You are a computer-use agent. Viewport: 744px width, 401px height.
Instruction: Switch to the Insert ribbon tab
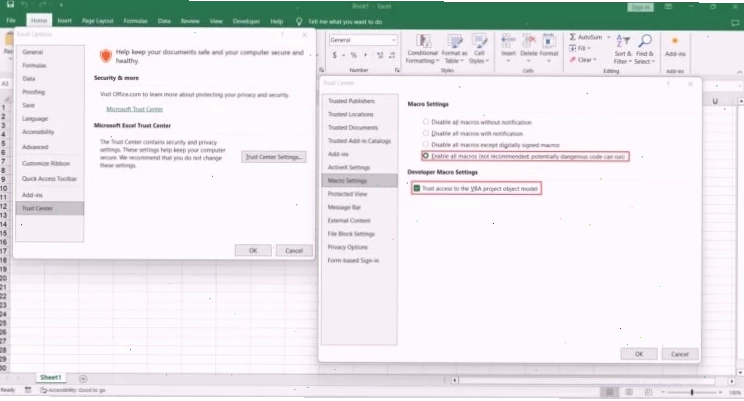(65, 21)
